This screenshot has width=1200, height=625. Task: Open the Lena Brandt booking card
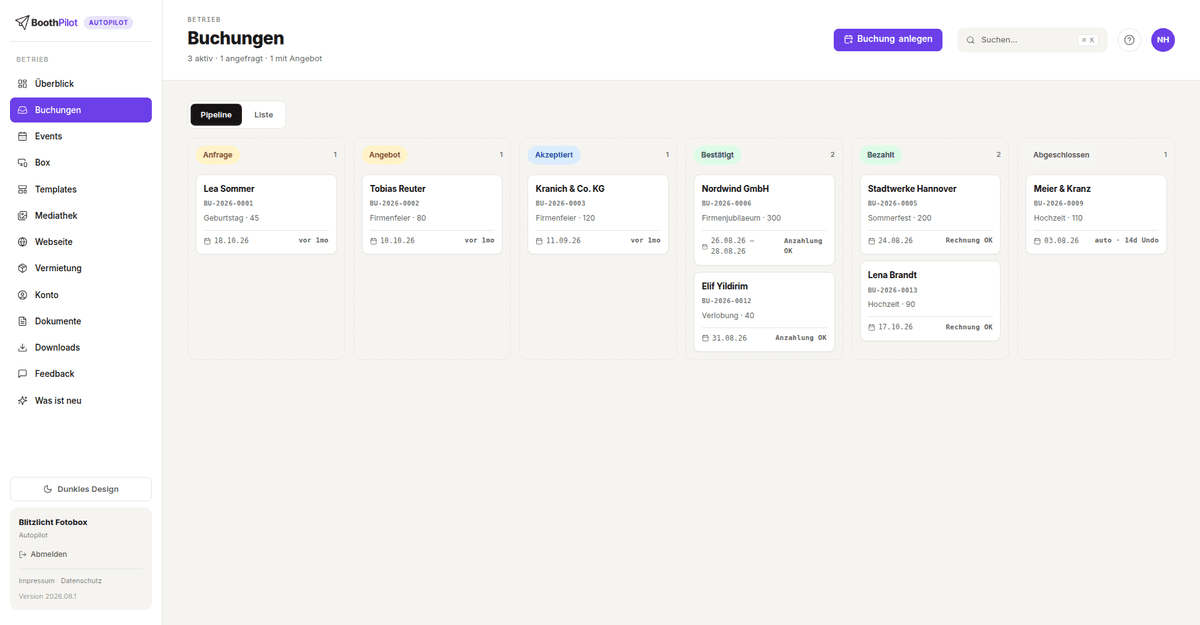click(930, 301)
